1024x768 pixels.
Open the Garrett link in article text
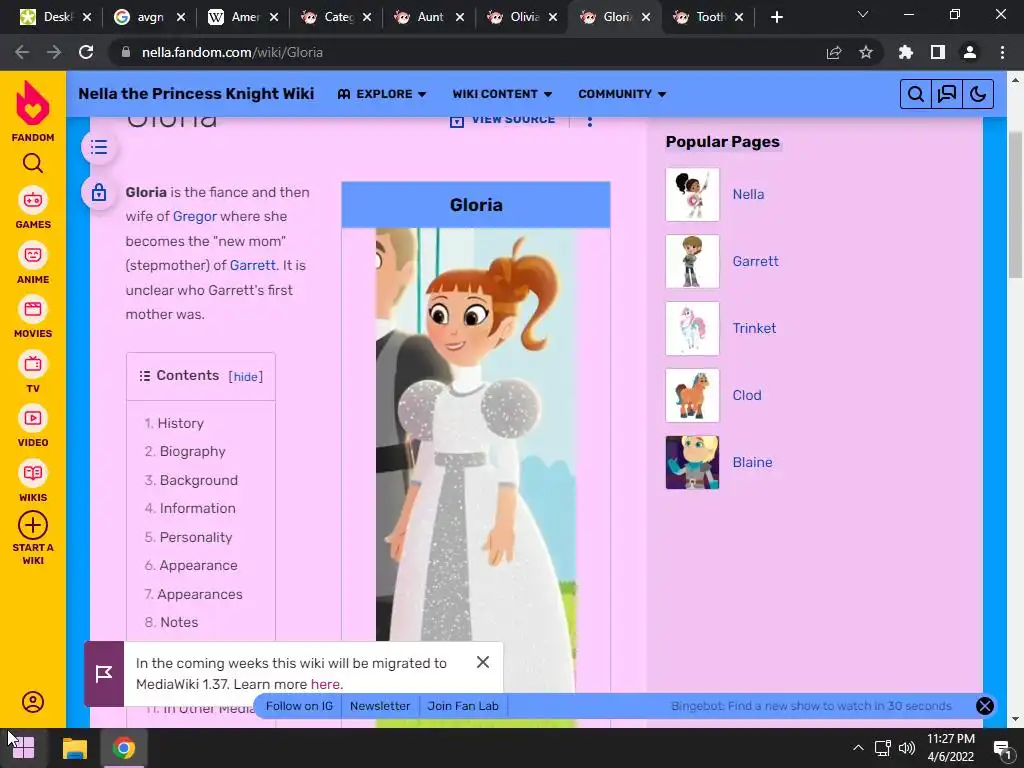coord(253,265)
